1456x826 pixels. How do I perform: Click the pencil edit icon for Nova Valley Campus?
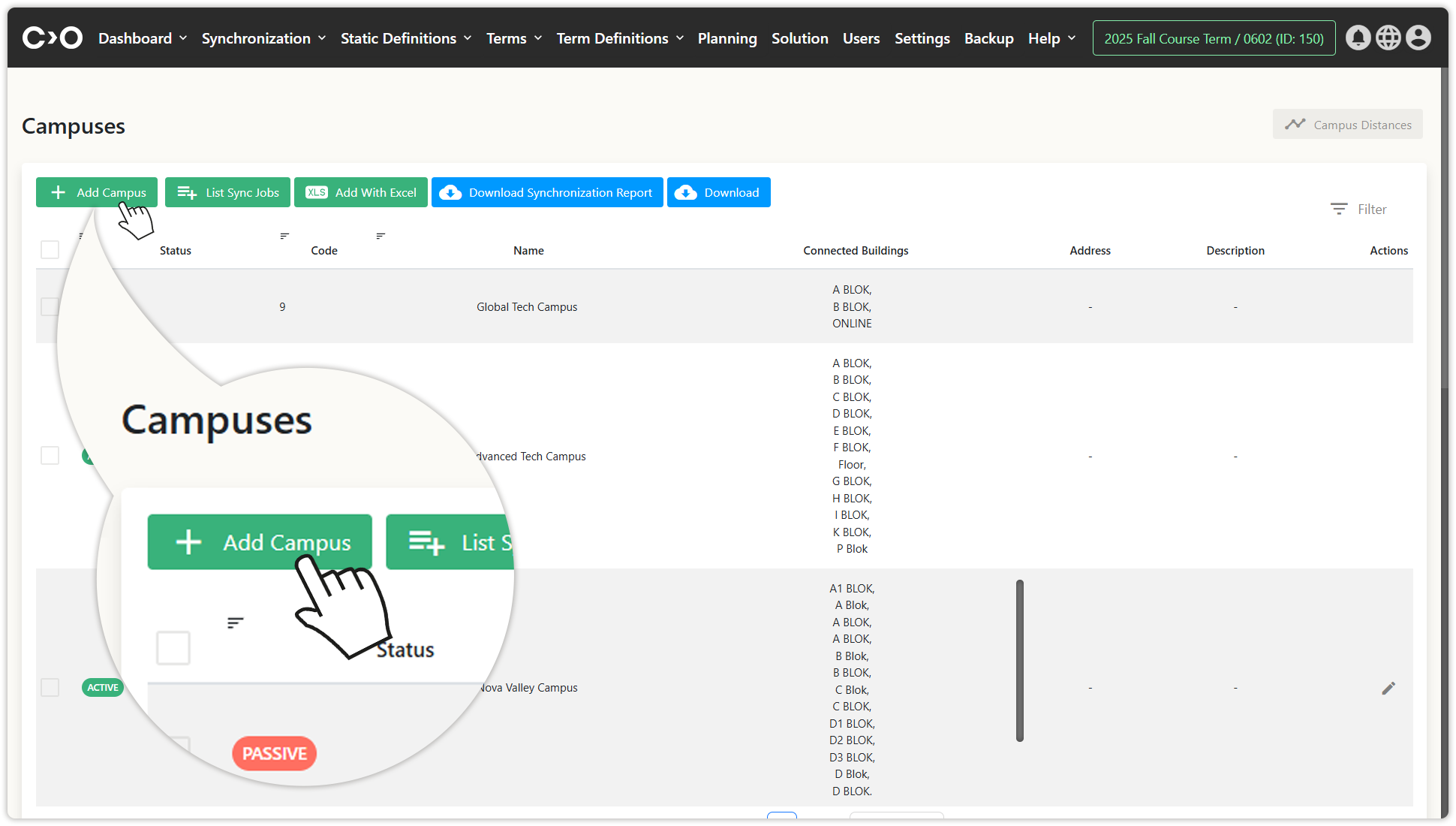coord(1388,688)
